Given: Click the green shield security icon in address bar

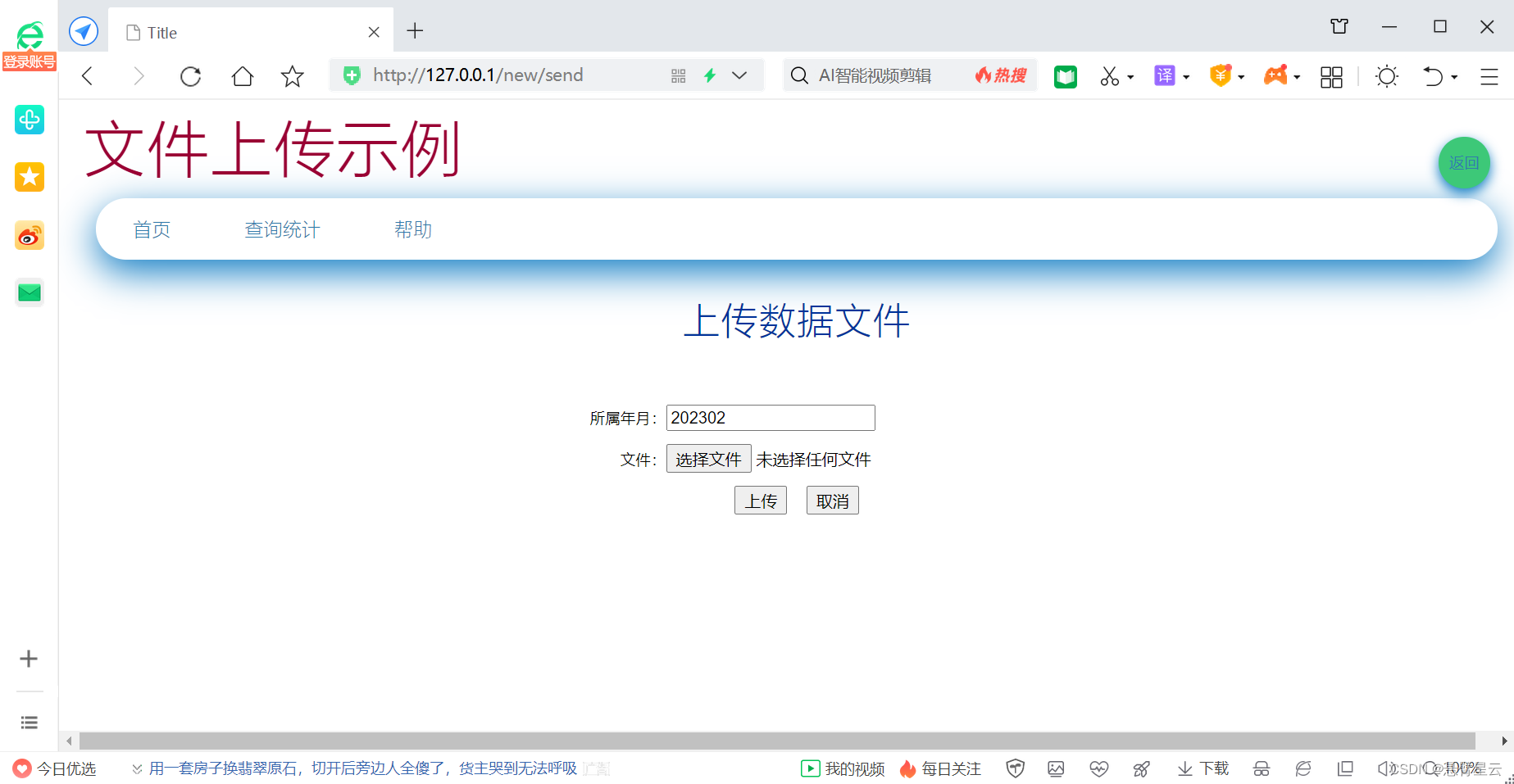Looking at the screenshot, I should click(x=352, y=75).
